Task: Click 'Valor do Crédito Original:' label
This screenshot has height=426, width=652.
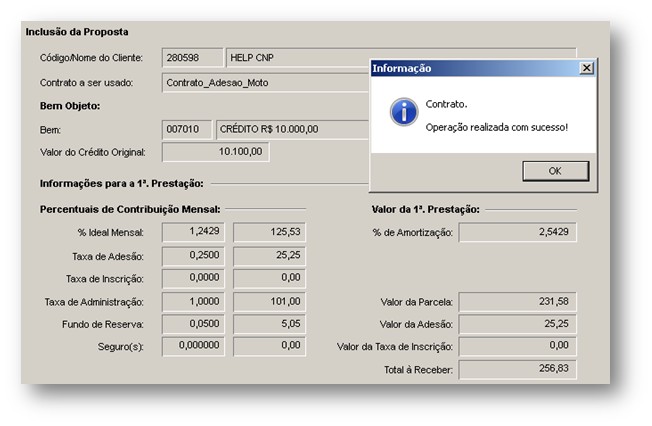Action: pos(93,152)
